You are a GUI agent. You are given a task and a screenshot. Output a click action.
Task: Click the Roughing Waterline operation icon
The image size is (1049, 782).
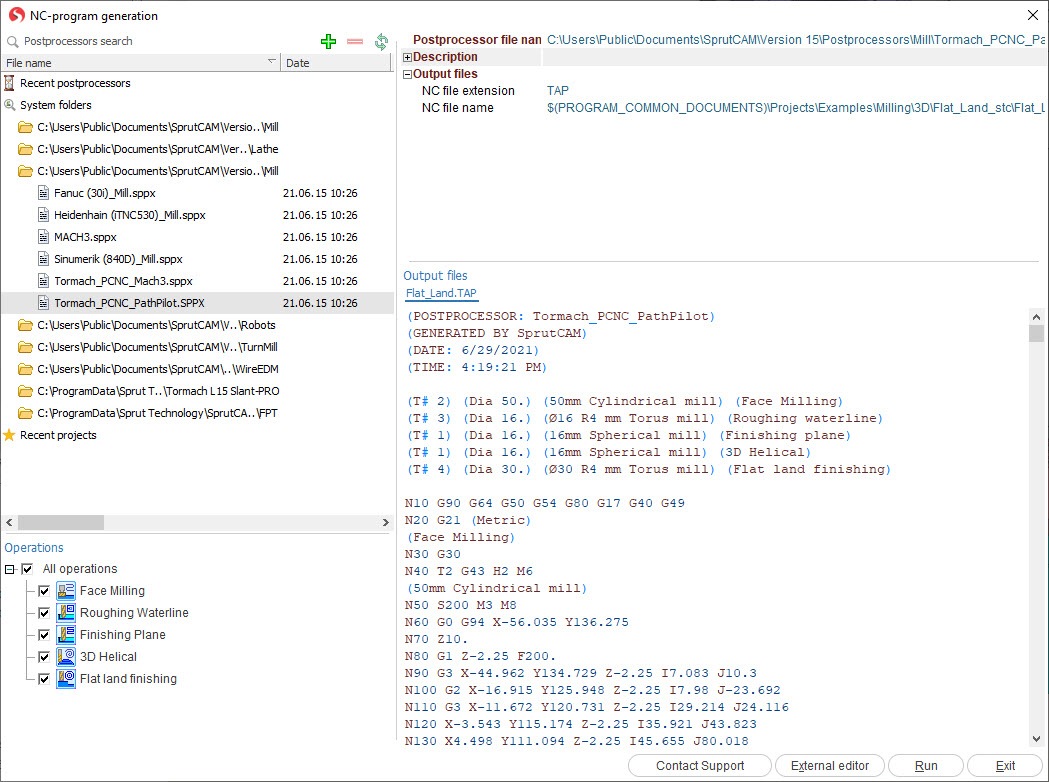66,613
